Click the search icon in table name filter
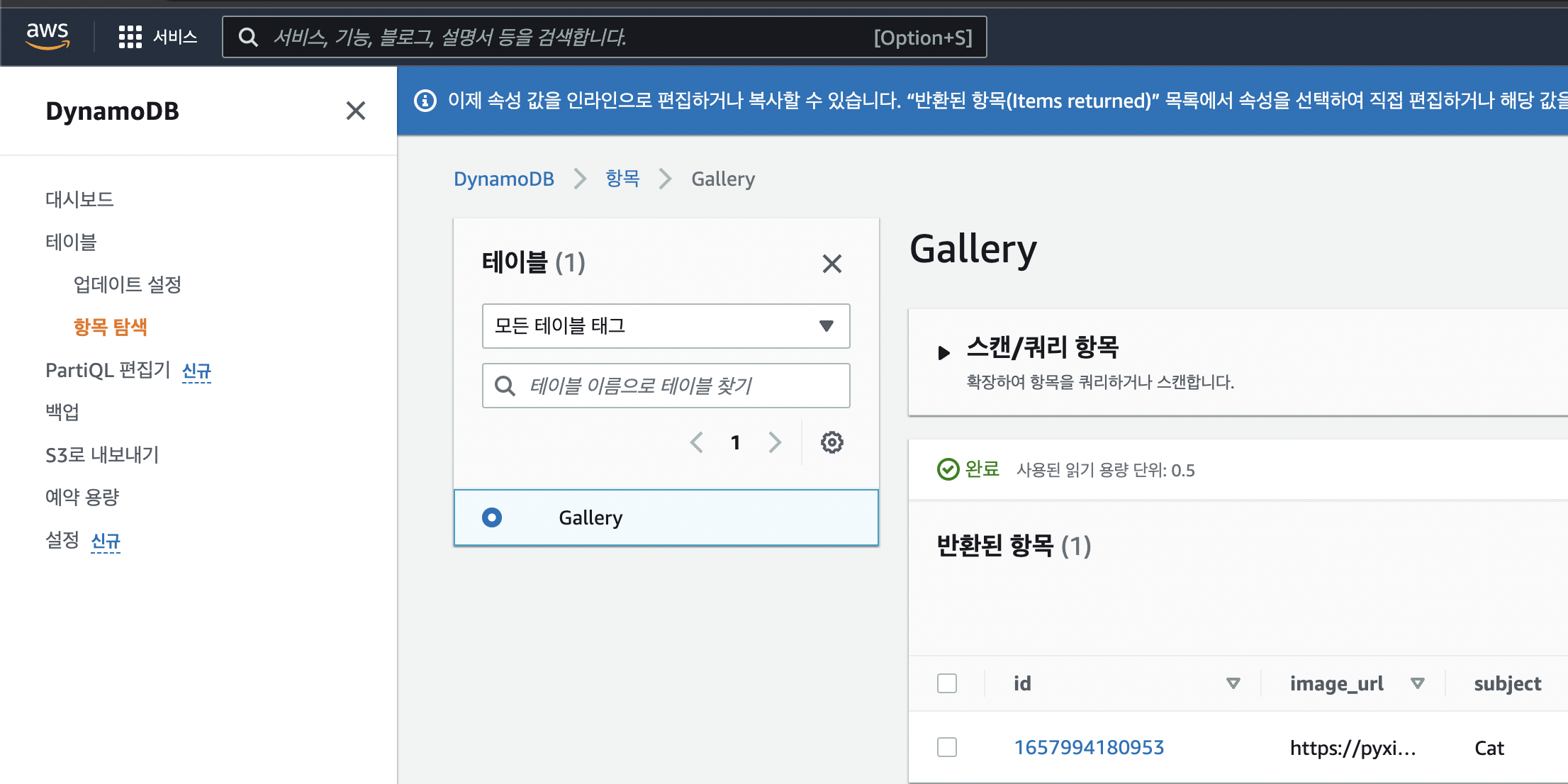The image size is (1568, 784). tap(505, 386)
